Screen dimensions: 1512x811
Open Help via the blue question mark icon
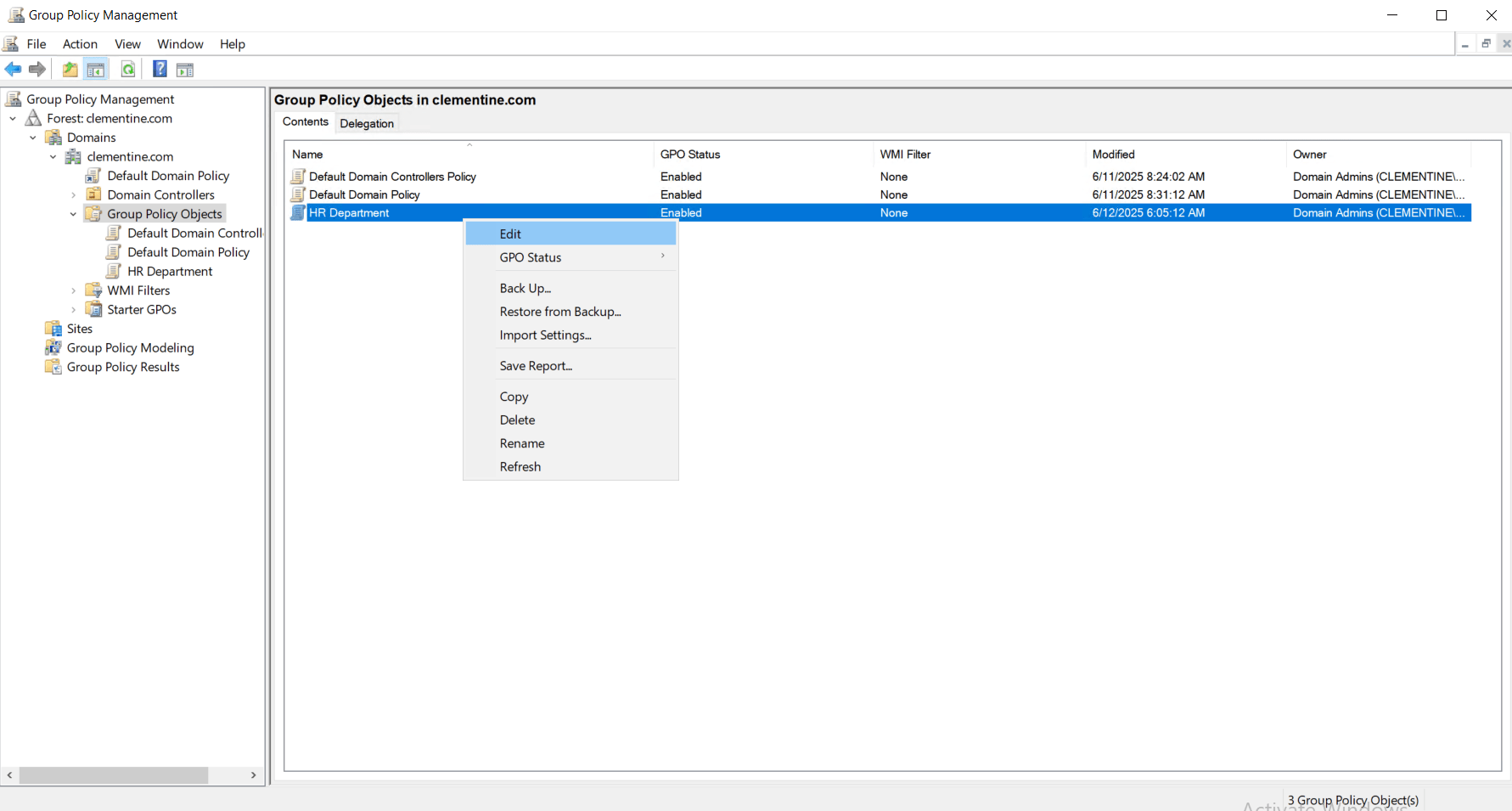(x=160, y=70)
